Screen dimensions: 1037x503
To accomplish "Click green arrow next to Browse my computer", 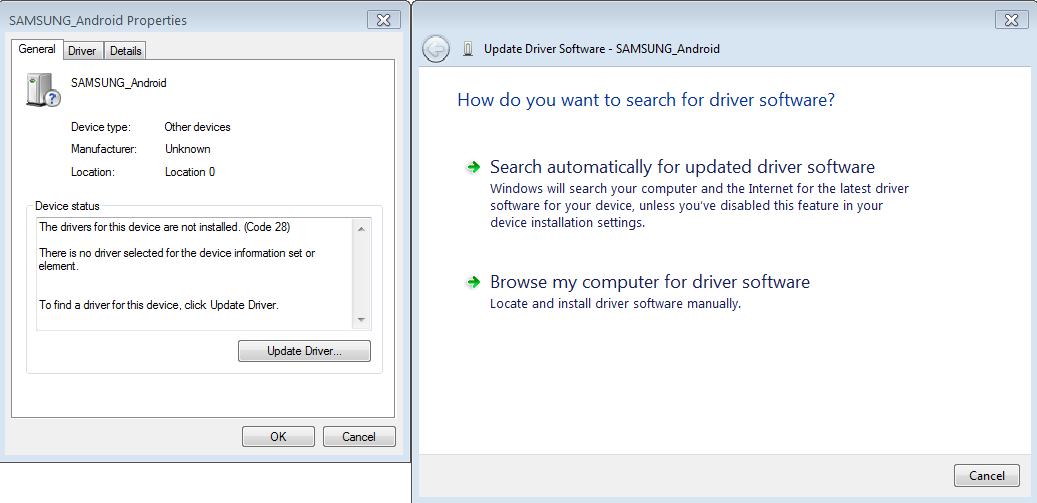I will point(473,283).
